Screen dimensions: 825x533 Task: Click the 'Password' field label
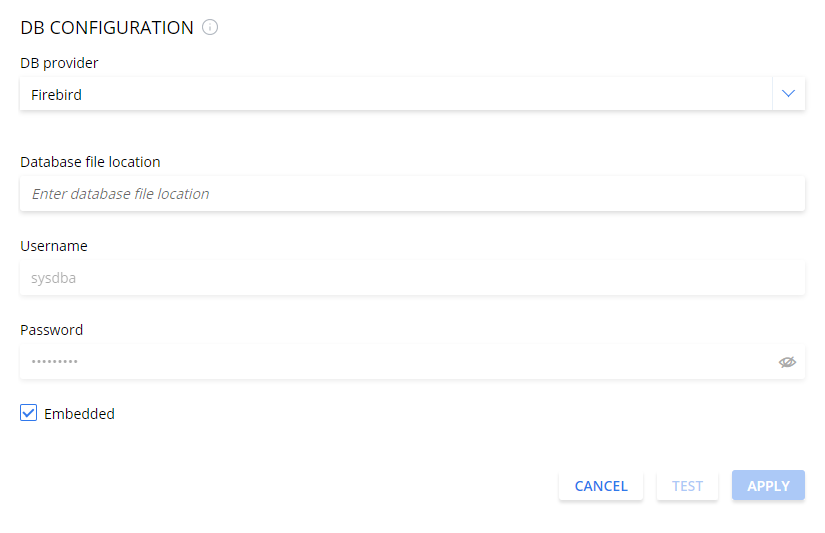(x=52, y=330)
